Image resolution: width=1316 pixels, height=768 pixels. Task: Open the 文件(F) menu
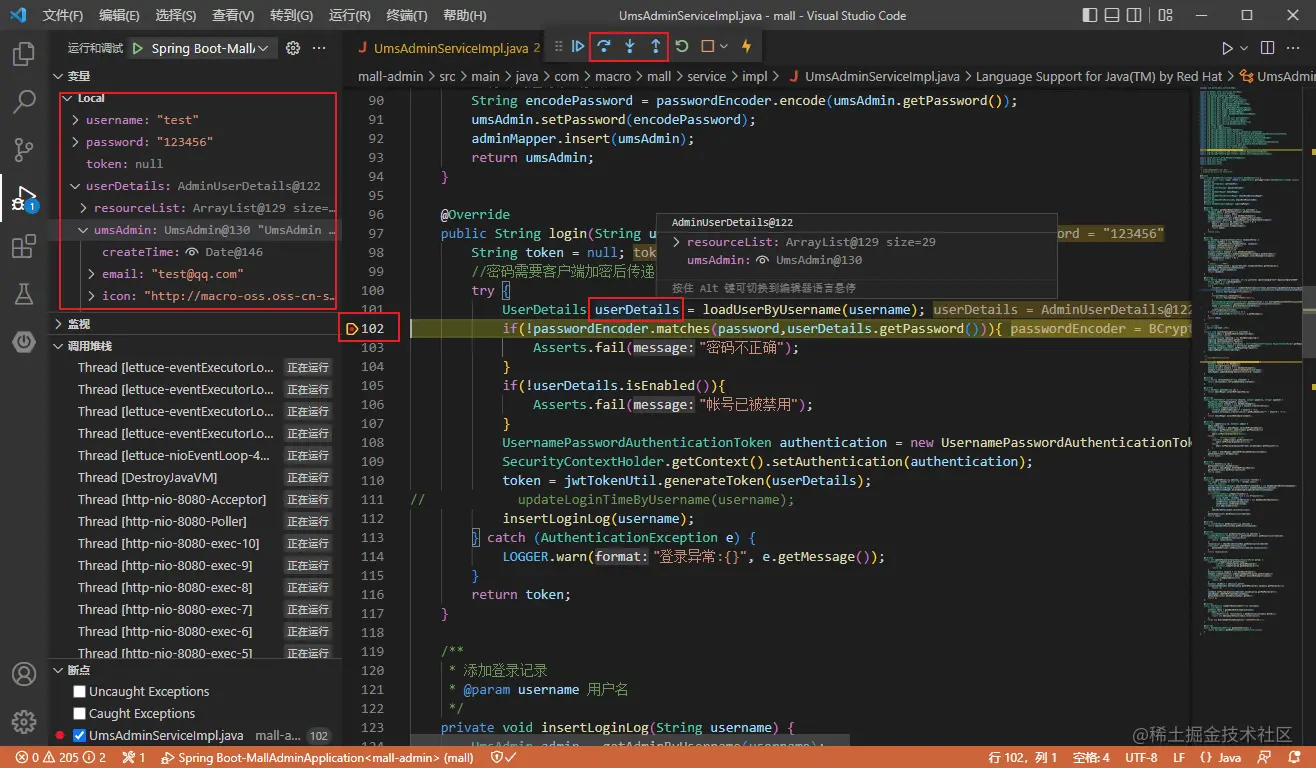[63, 16]
